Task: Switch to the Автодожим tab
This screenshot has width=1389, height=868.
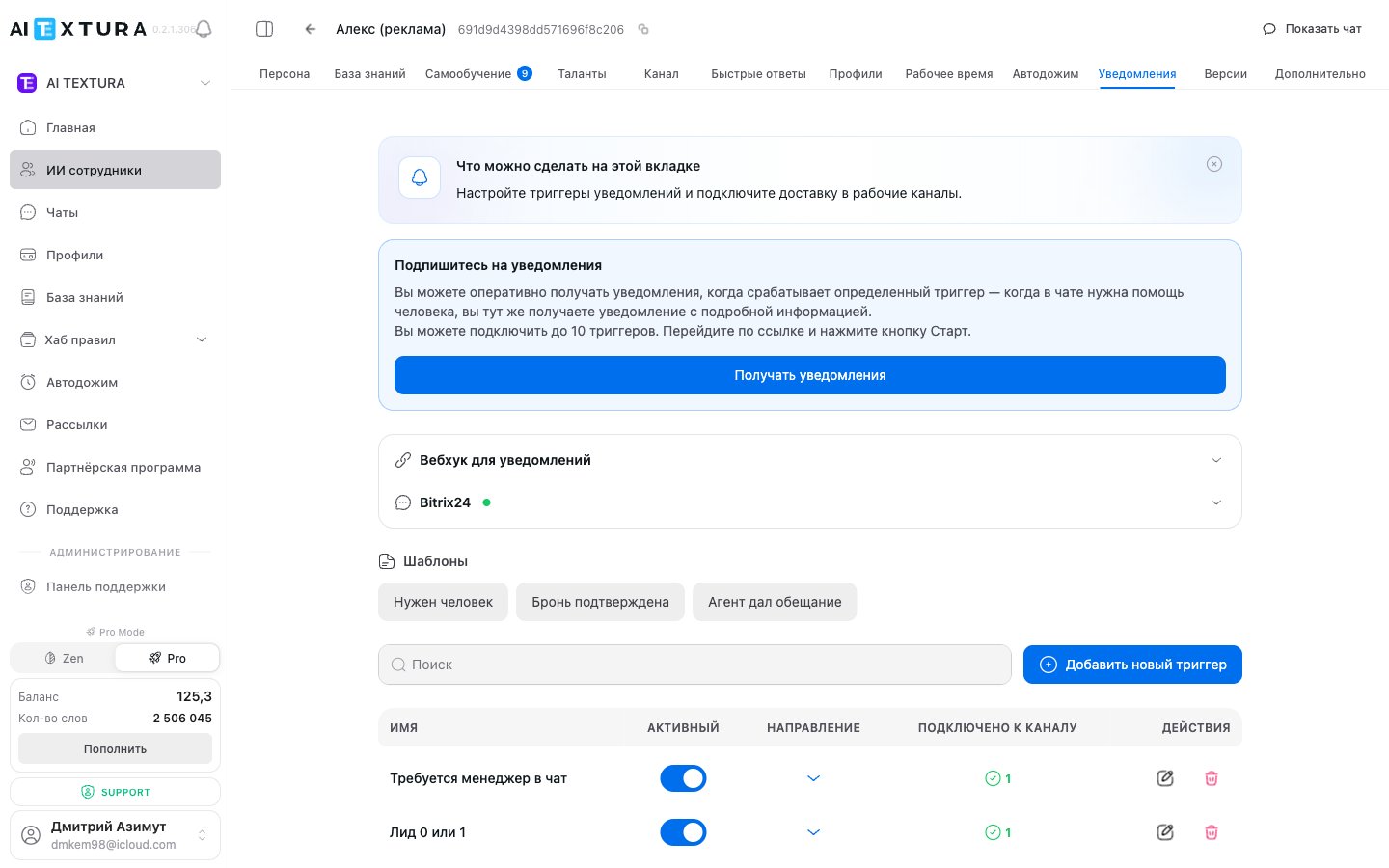Action: pyautogui.click(x=1046, y=73)
